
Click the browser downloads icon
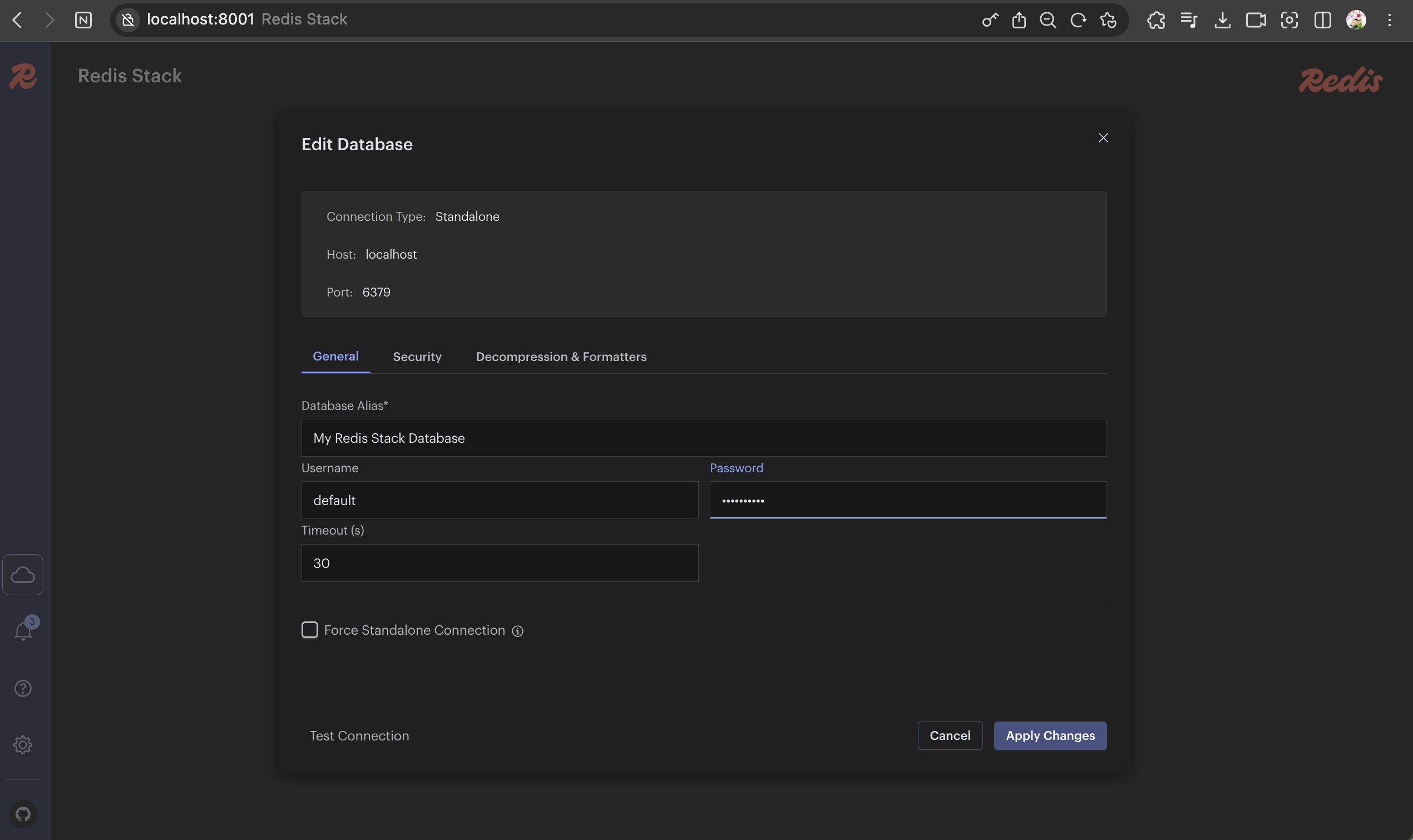(x=1222, y=21)
